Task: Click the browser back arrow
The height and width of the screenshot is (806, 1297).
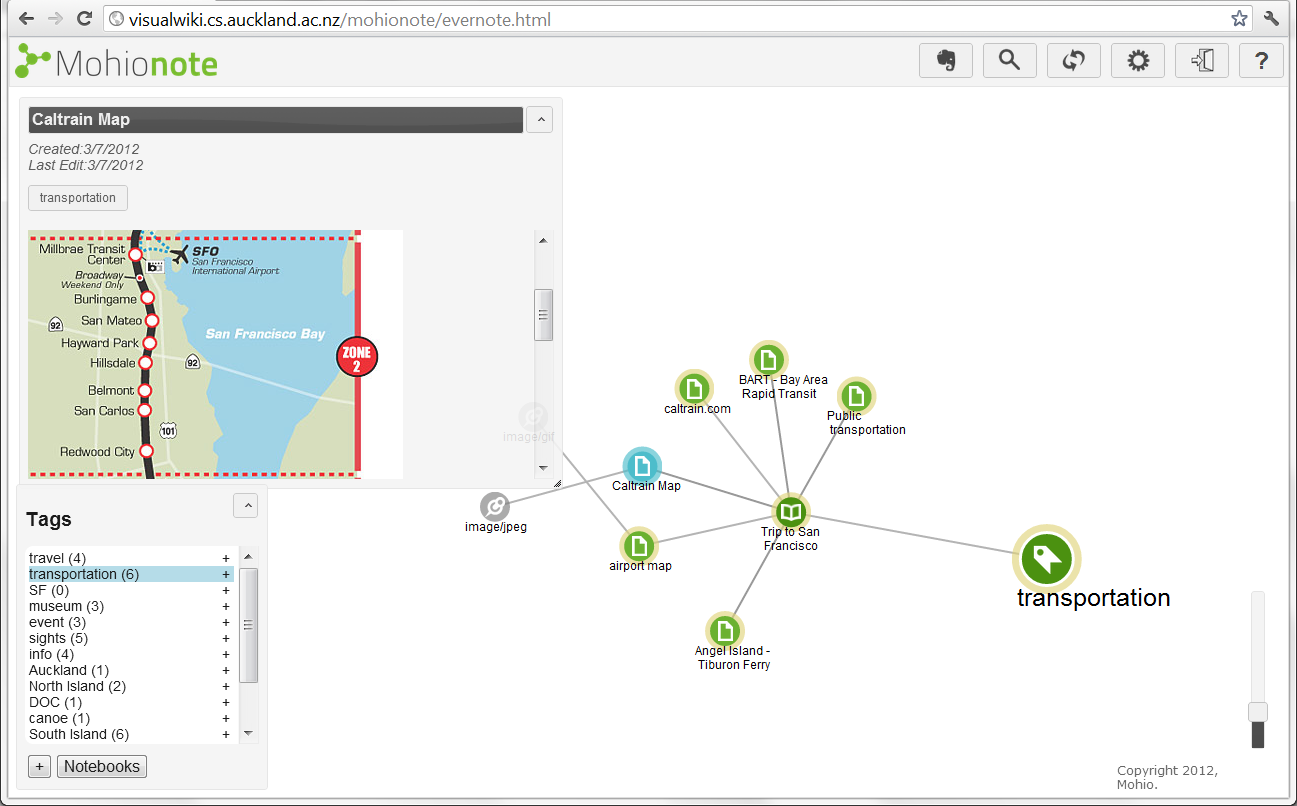Action: pos(26,19)
